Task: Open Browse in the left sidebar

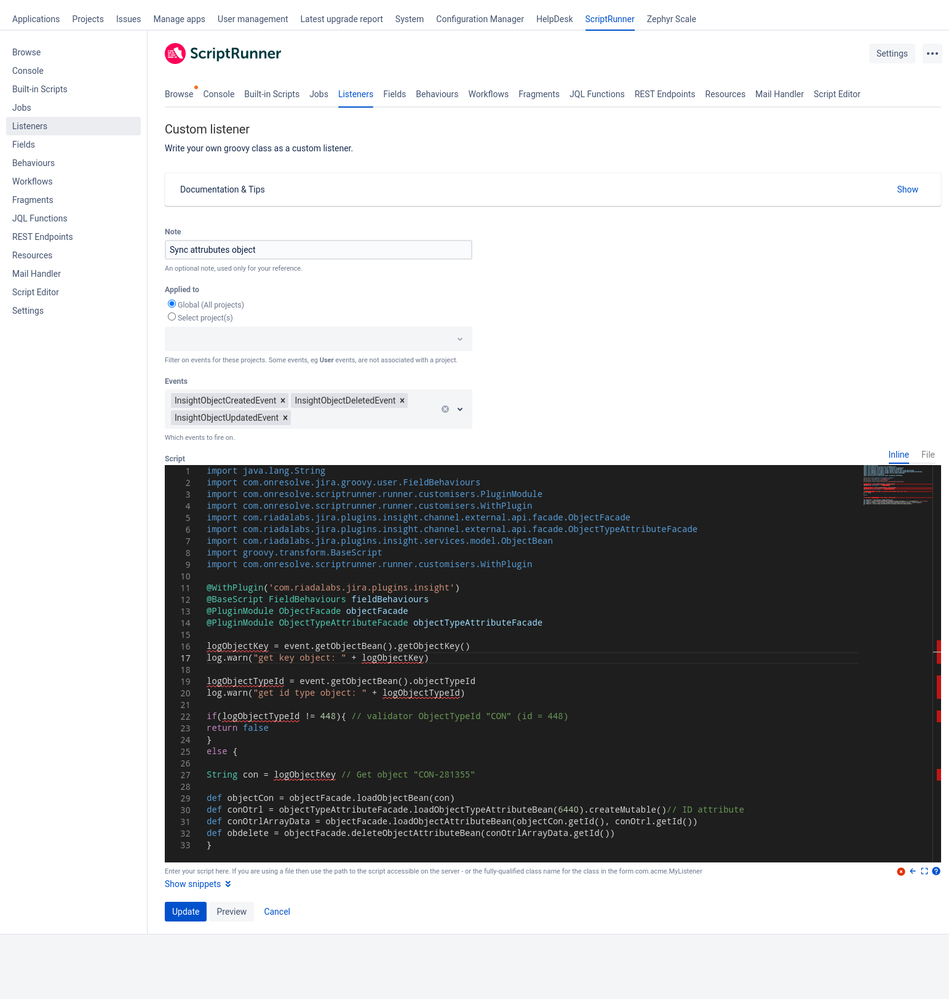Action: [73, 52]
